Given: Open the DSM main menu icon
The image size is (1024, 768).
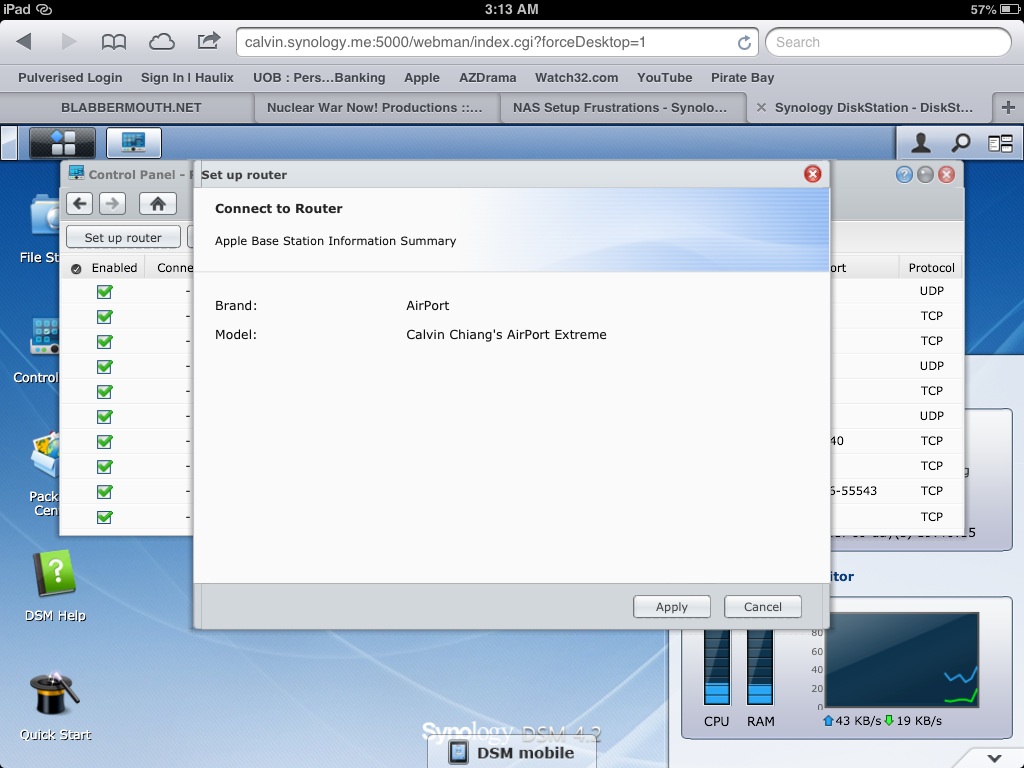Looking at the screenshot, I should click(x=63, y=142).
